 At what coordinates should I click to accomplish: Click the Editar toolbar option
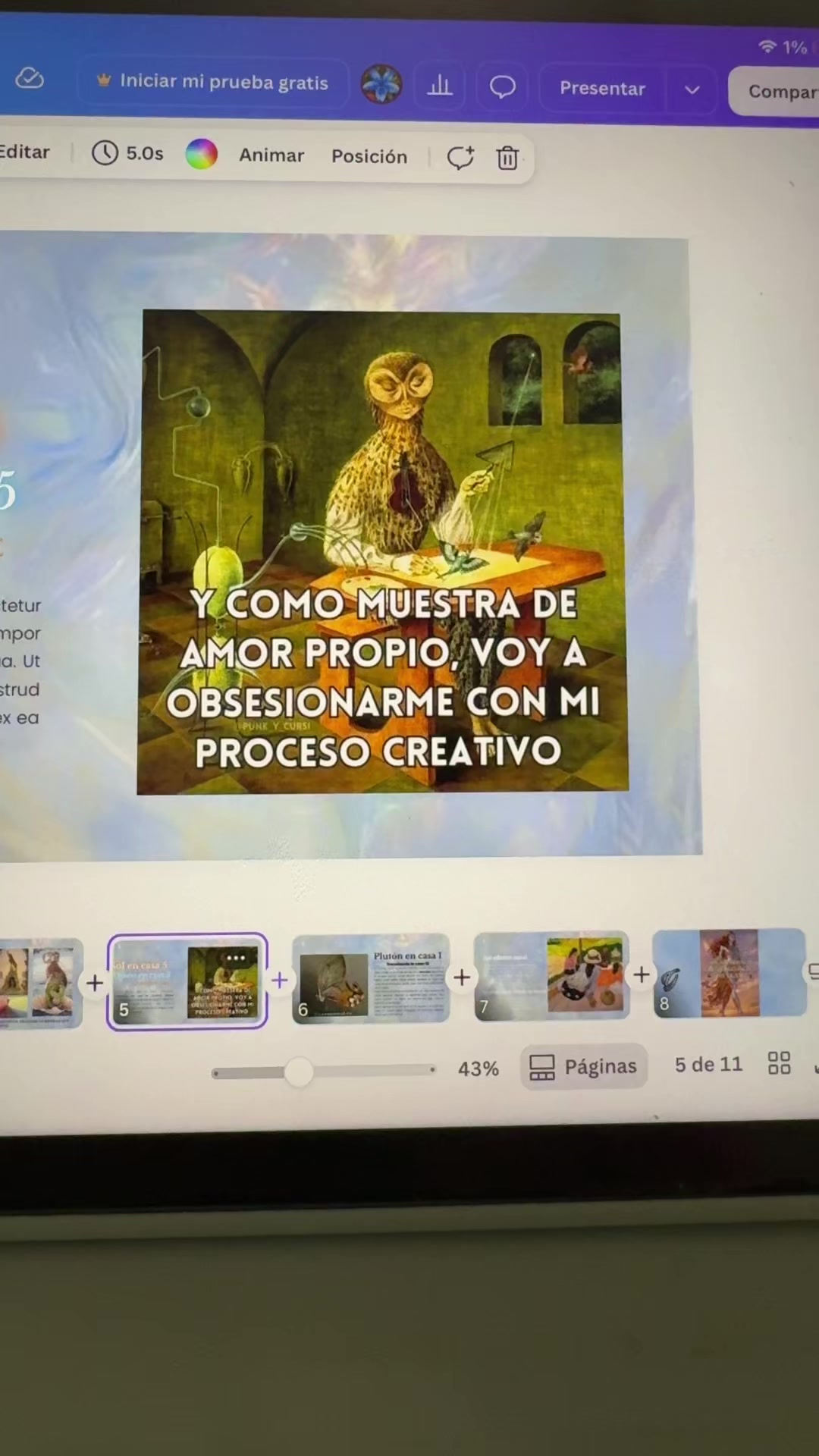point(25,152)
